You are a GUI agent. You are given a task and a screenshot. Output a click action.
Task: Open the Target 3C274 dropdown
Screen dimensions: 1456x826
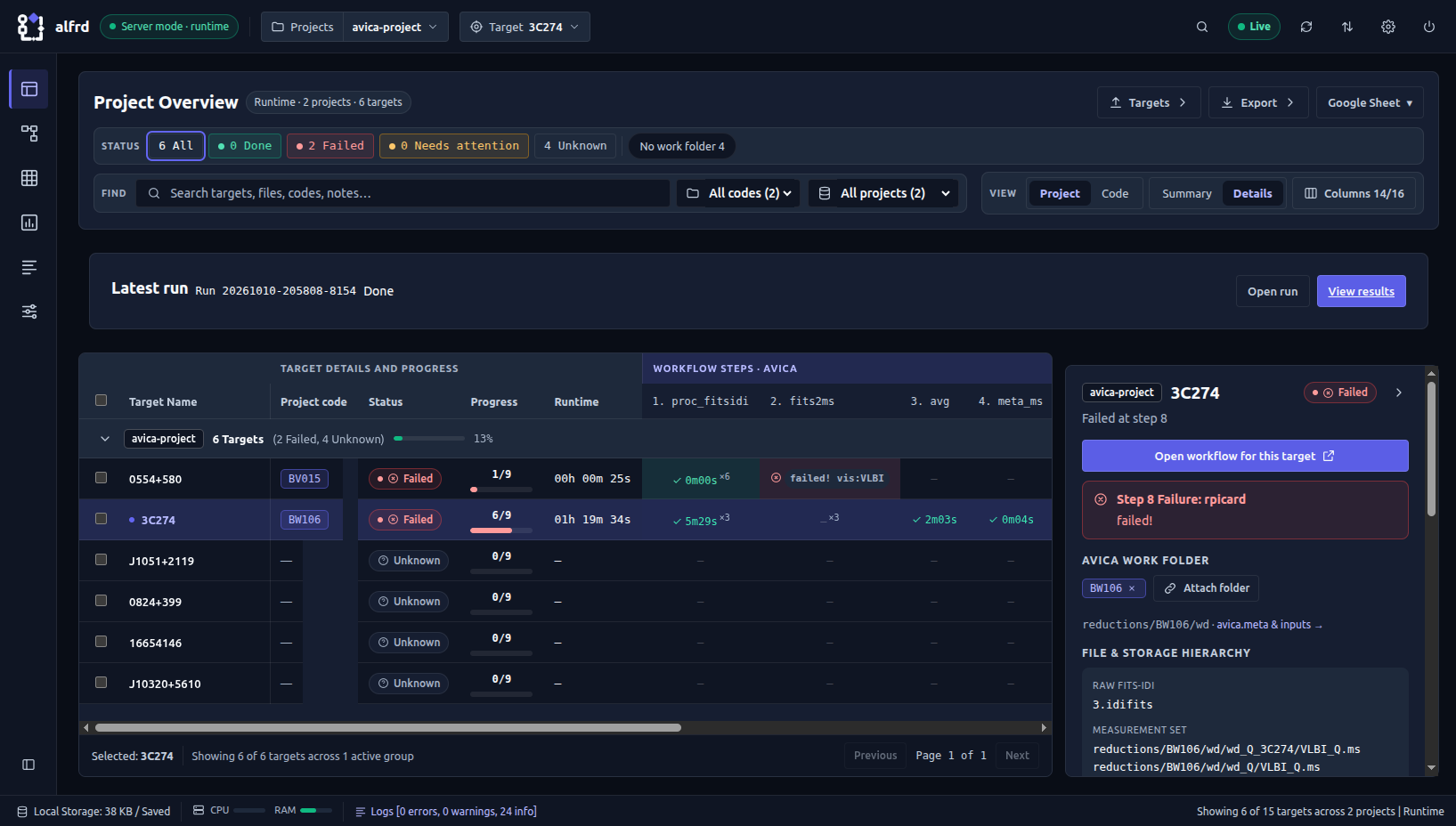pyautogui.click(x=525, y=27)
